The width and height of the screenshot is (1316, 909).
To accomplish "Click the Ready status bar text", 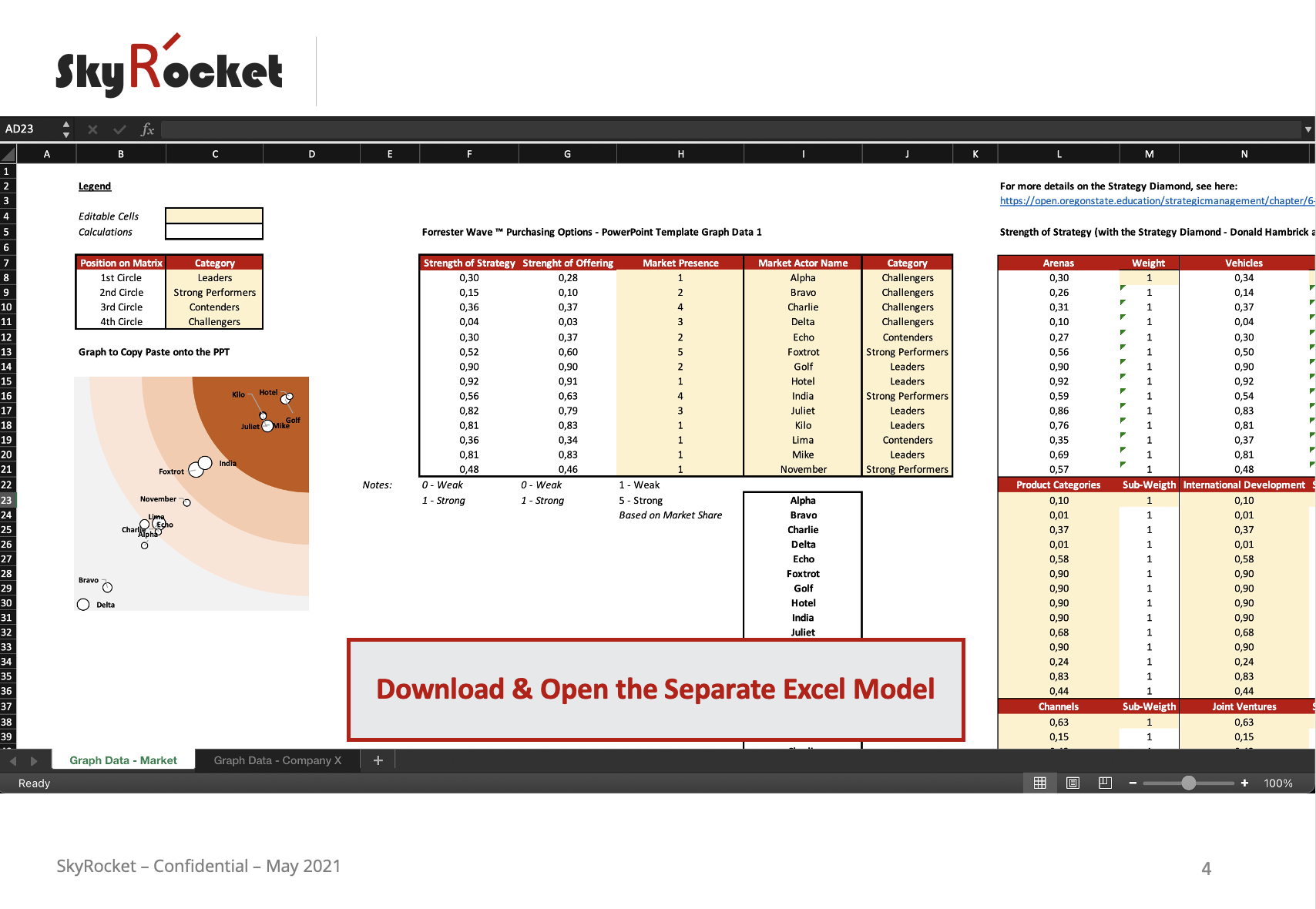I will (34, 783).
